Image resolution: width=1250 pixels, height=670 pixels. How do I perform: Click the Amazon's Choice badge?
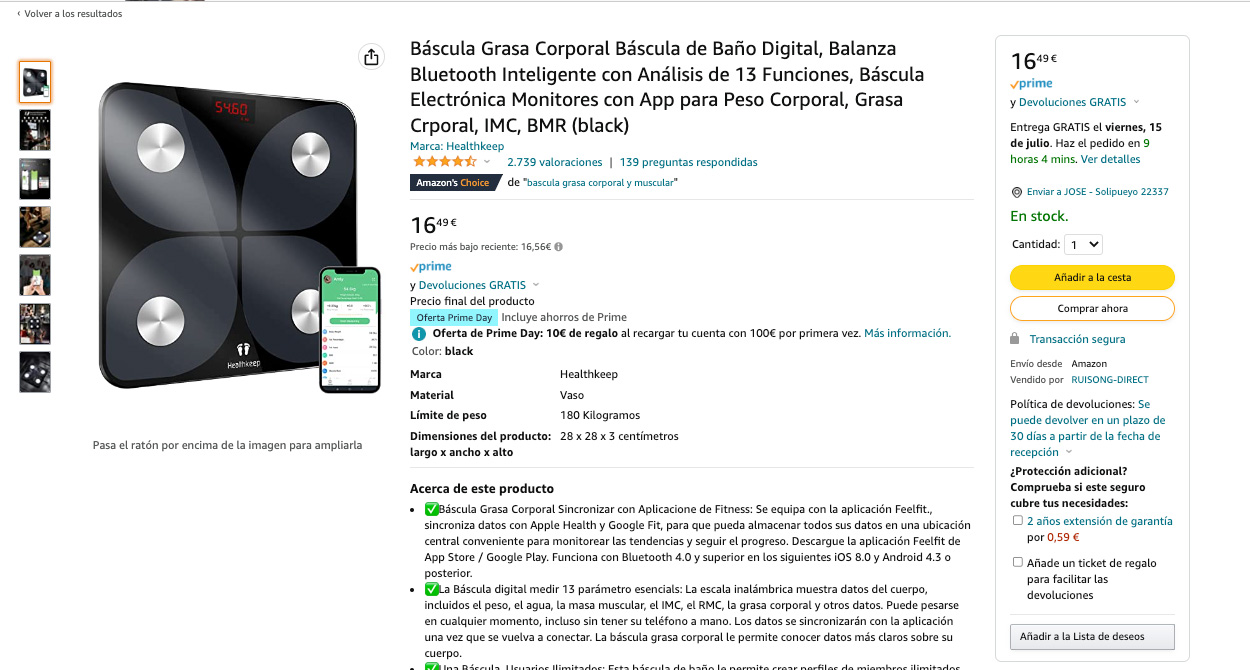click(451, 183)
